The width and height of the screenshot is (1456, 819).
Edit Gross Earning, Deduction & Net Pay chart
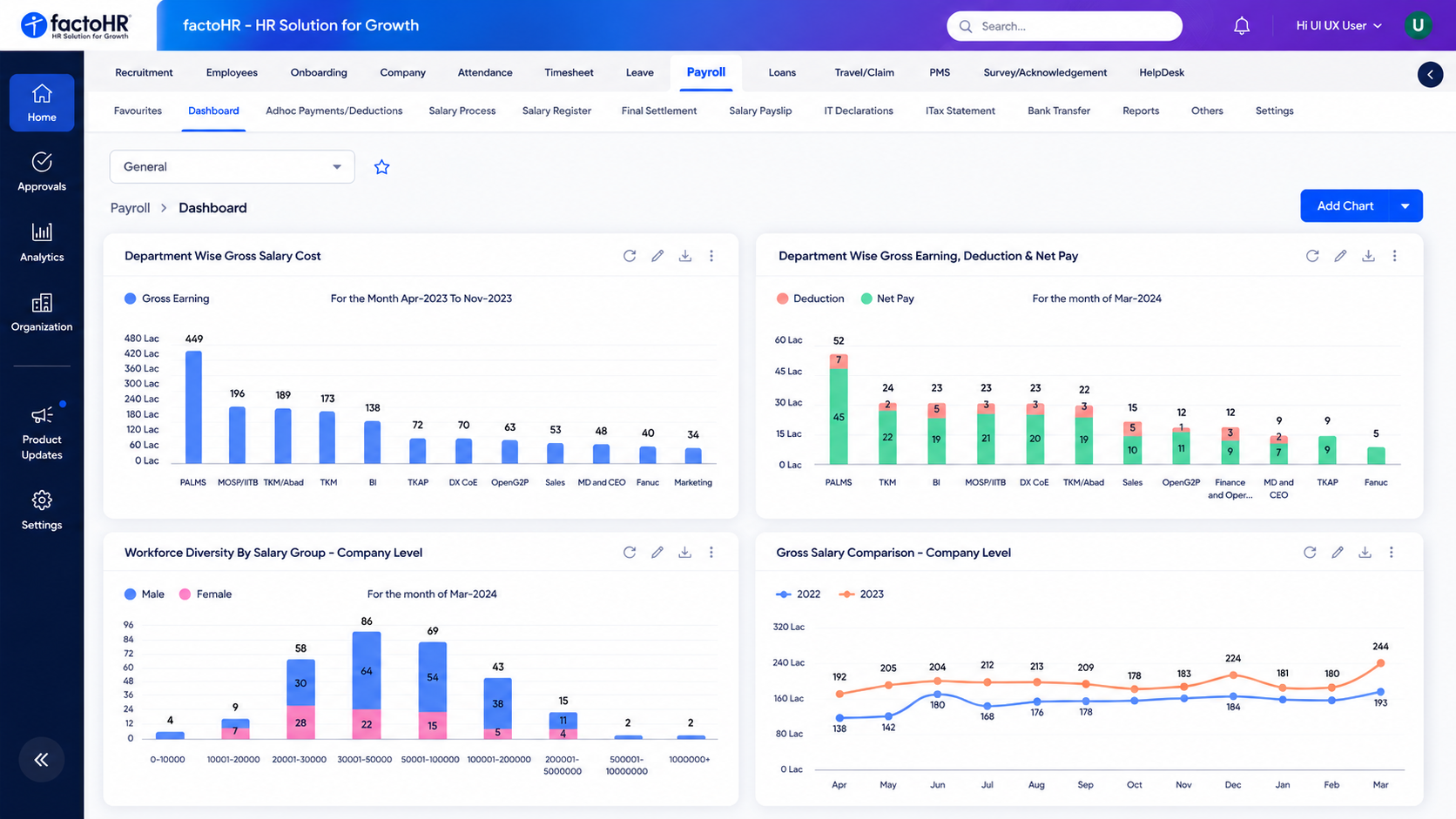[x=1340, y=256]
